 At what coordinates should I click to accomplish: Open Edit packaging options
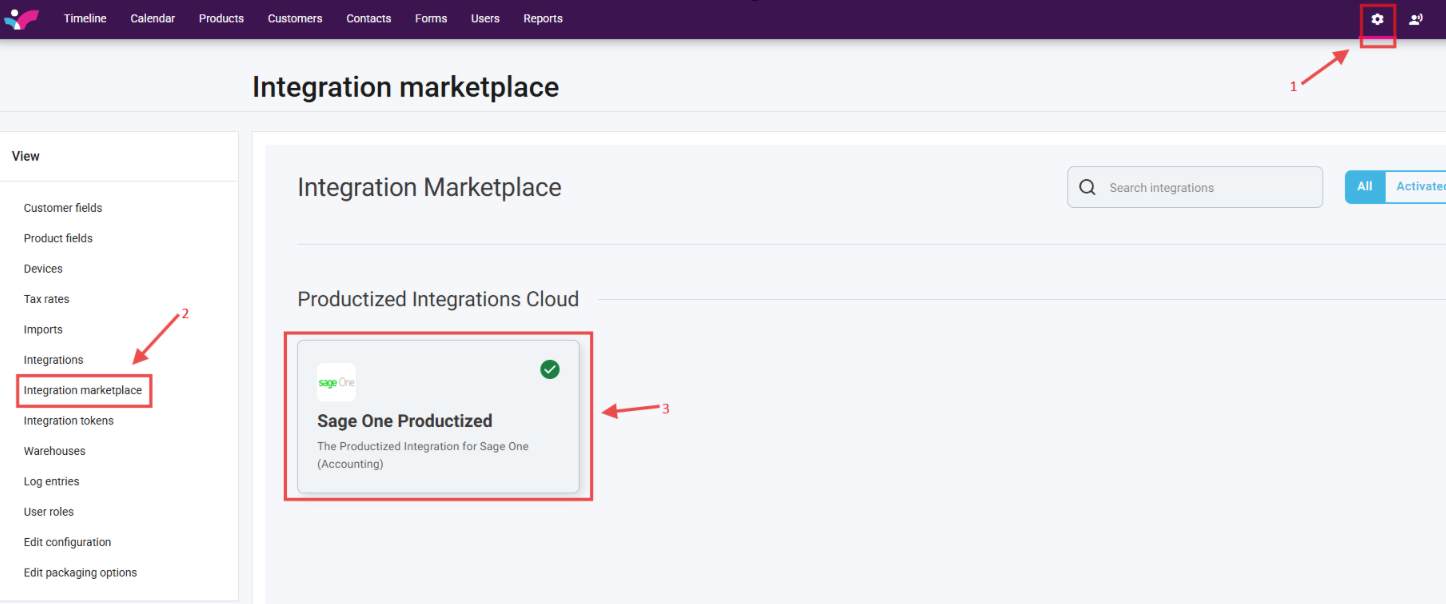coord(80,573)
